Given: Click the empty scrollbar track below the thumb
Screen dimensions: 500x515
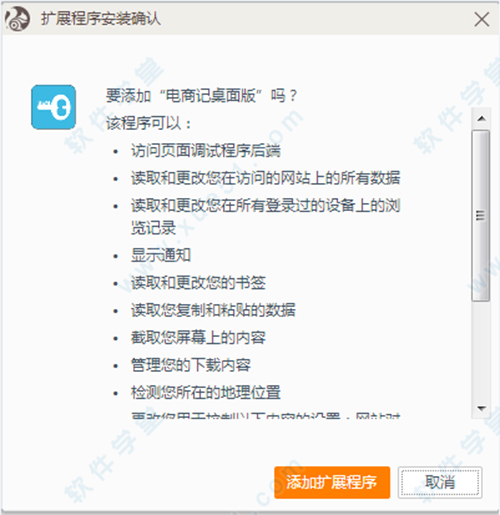Looking at the screenshot, I should (481, 350).
